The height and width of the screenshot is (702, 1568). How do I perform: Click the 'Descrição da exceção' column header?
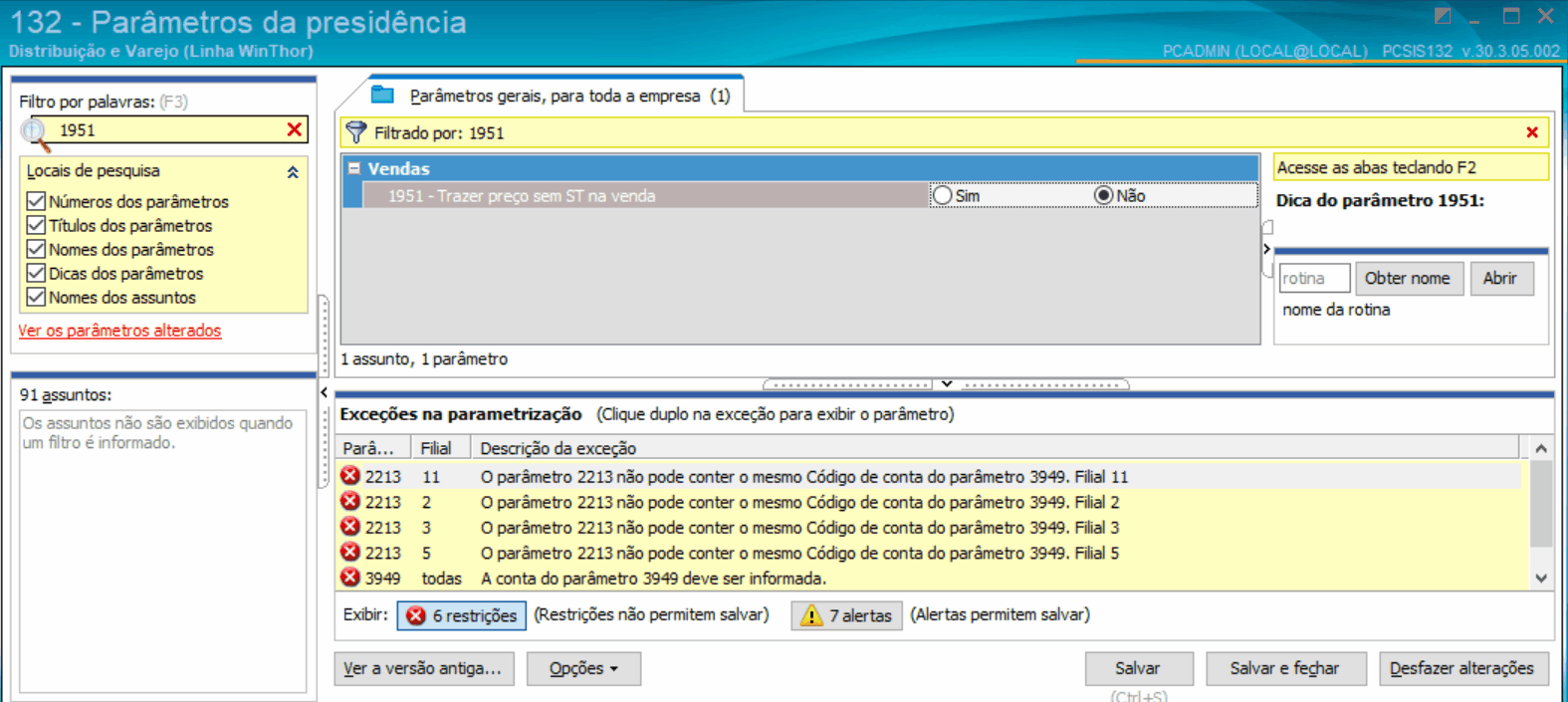point(996,448)
